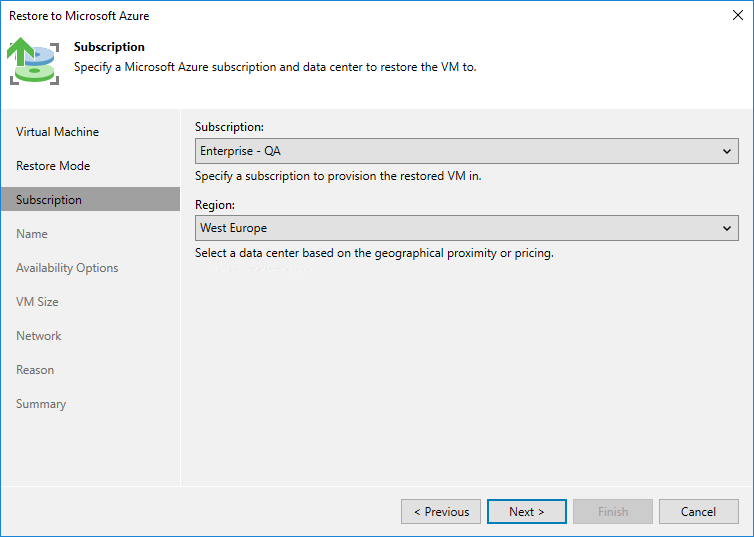Screen dimensions: 754x537
Task: Go to the Reason step
Action: tap(35, 370)
